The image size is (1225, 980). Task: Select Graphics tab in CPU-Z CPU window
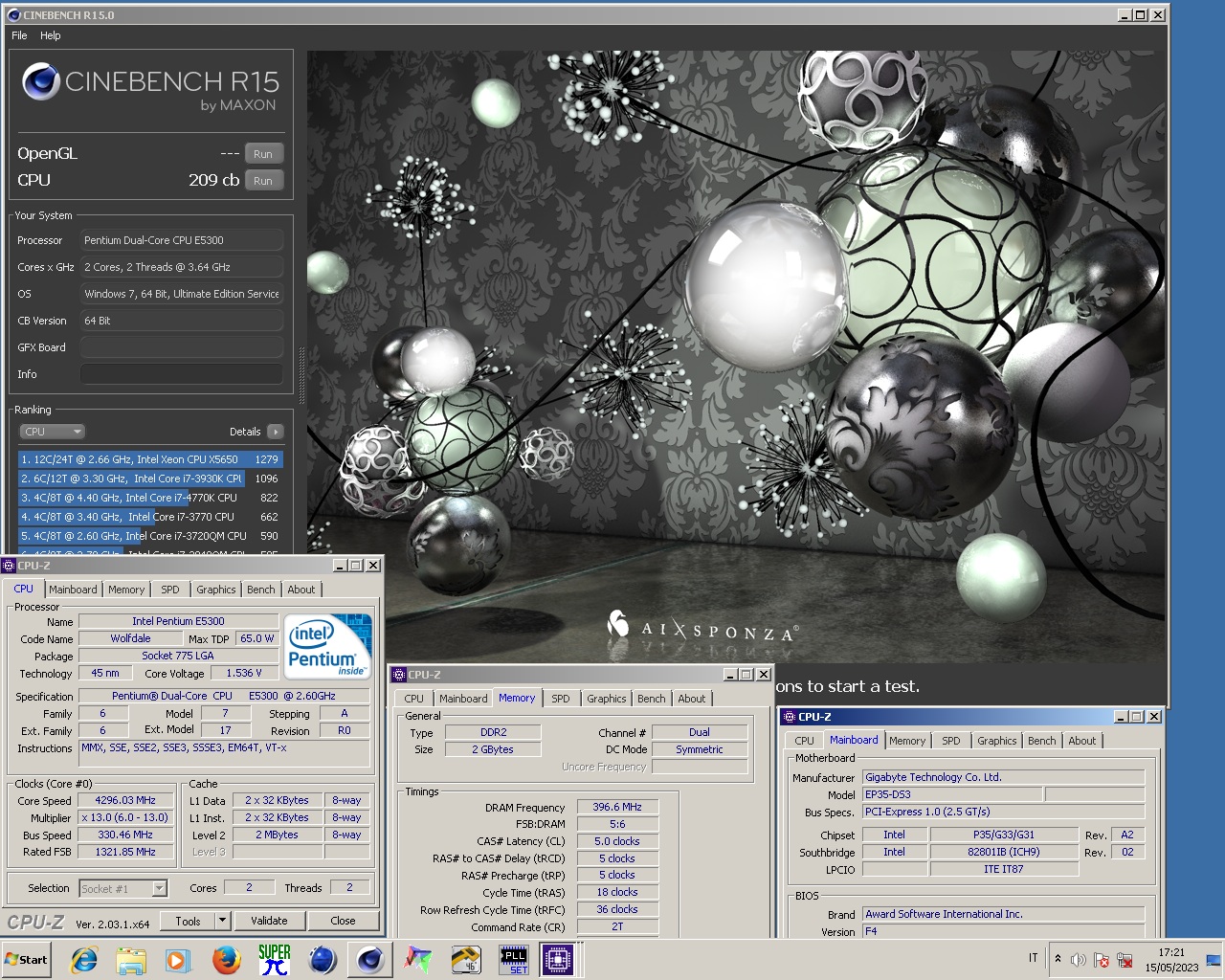[x=216, y=590]
